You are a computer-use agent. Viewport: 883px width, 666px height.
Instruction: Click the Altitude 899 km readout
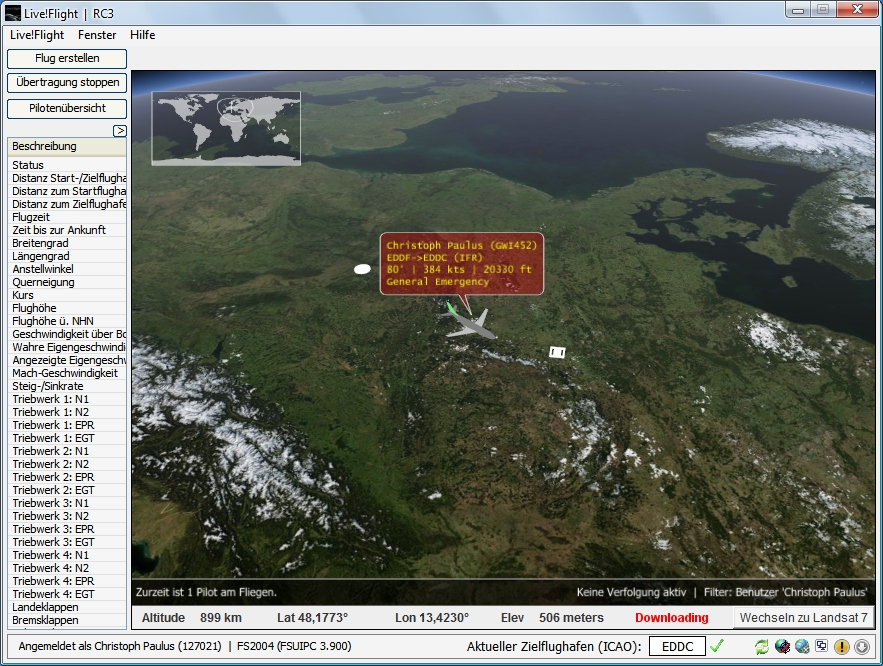pyautogui.click(x=191, y=618)
